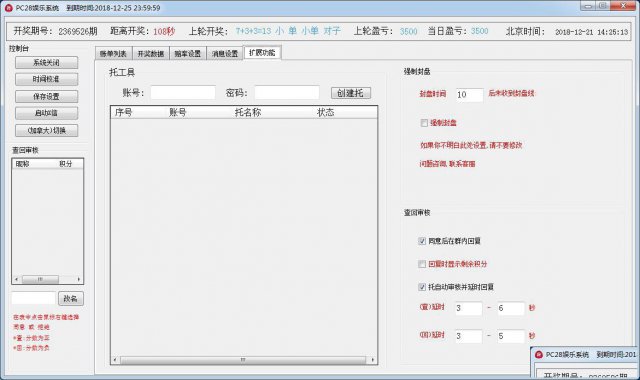This screenshot has height=380, width=640.
Task: Click the 托 list horizontal scrollbar thumb
Action: [243, 360]
